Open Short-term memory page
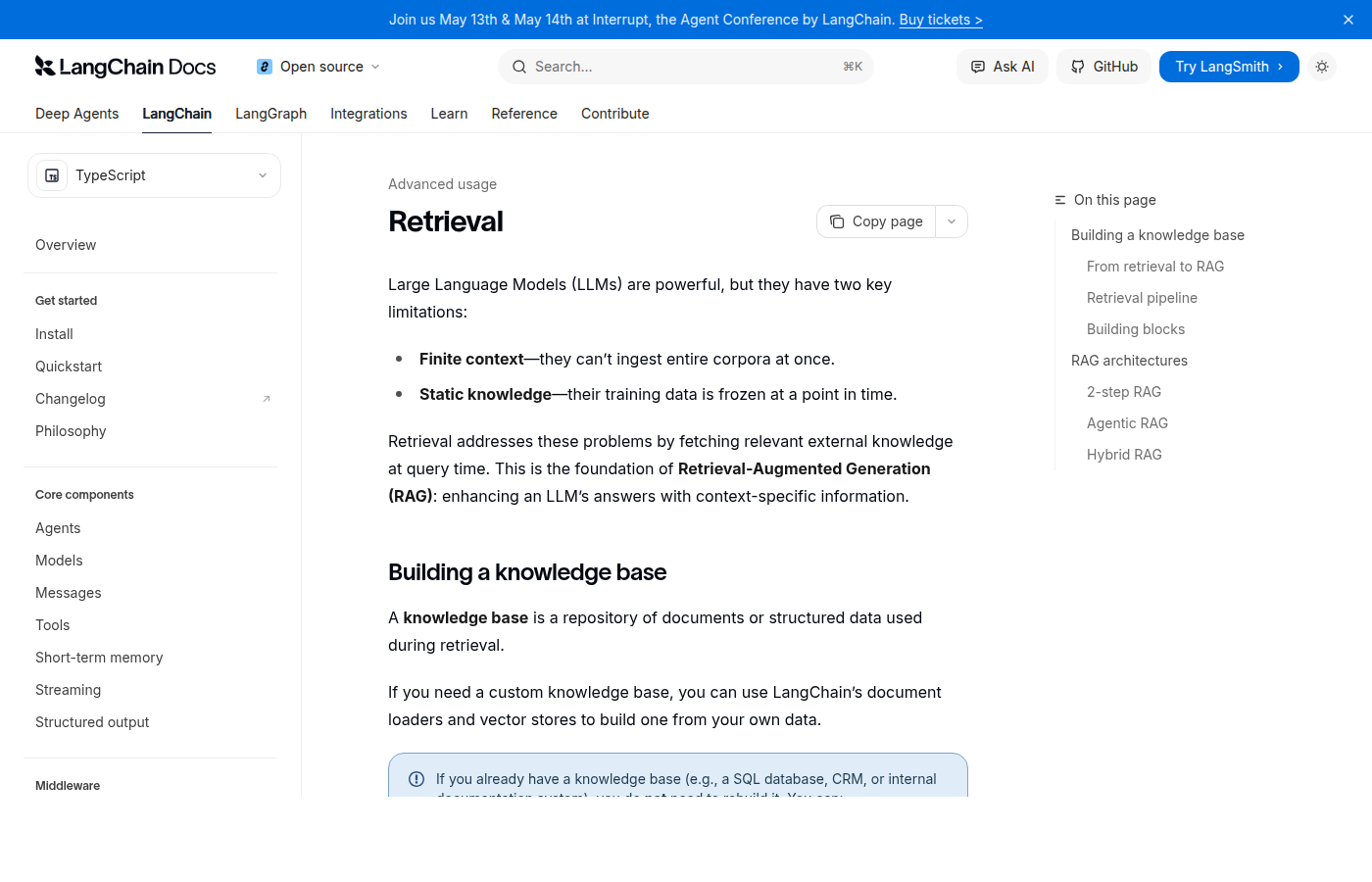Screen dimensions: 1372x882 tap(99, 658)
